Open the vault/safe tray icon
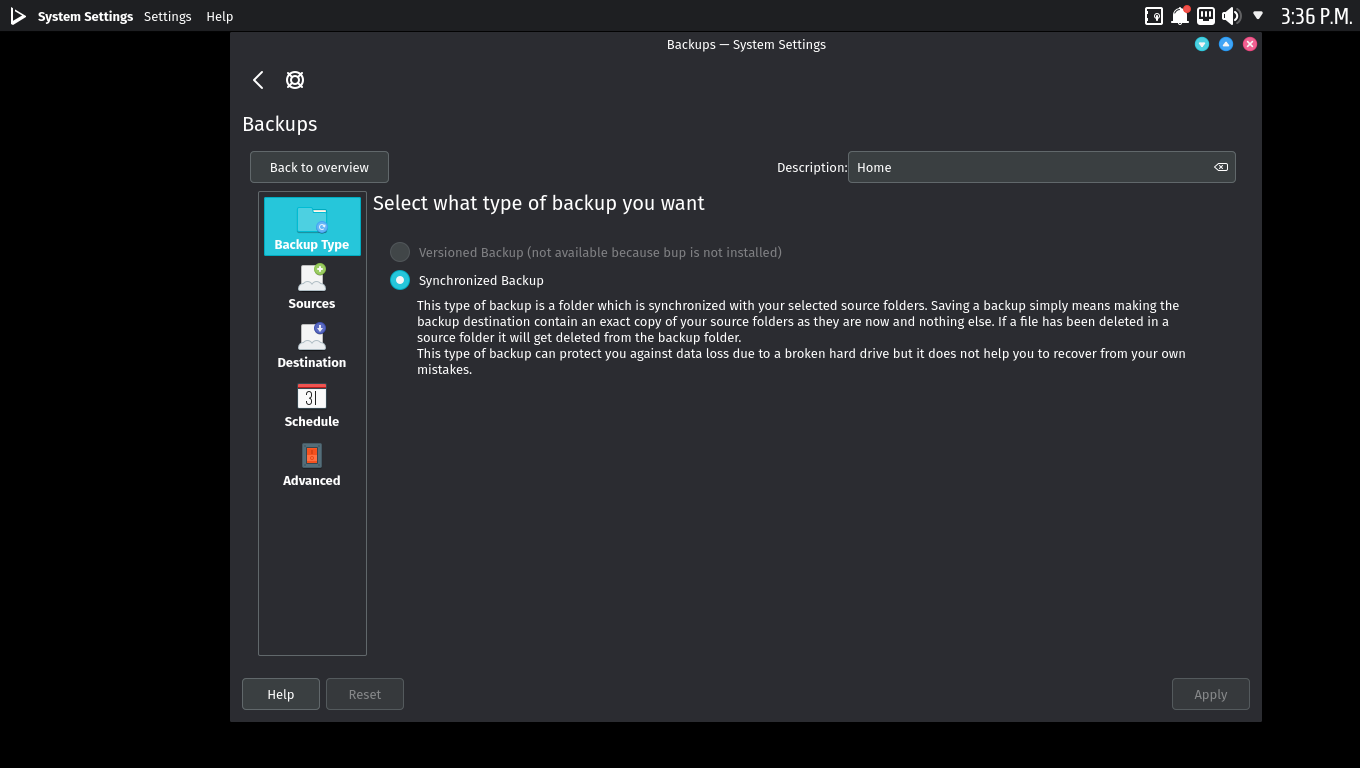The height and width of the screenshot is (768, 1360). pyautogui.click(x=1154, y=16)
